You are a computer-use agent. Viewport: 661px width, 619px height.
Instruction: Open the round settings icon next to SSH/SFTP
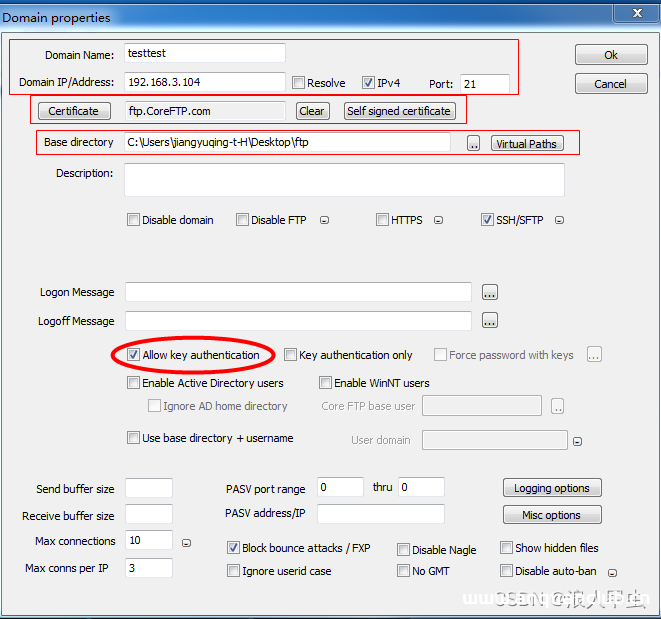pyautogui.click(x=559, y=221)
